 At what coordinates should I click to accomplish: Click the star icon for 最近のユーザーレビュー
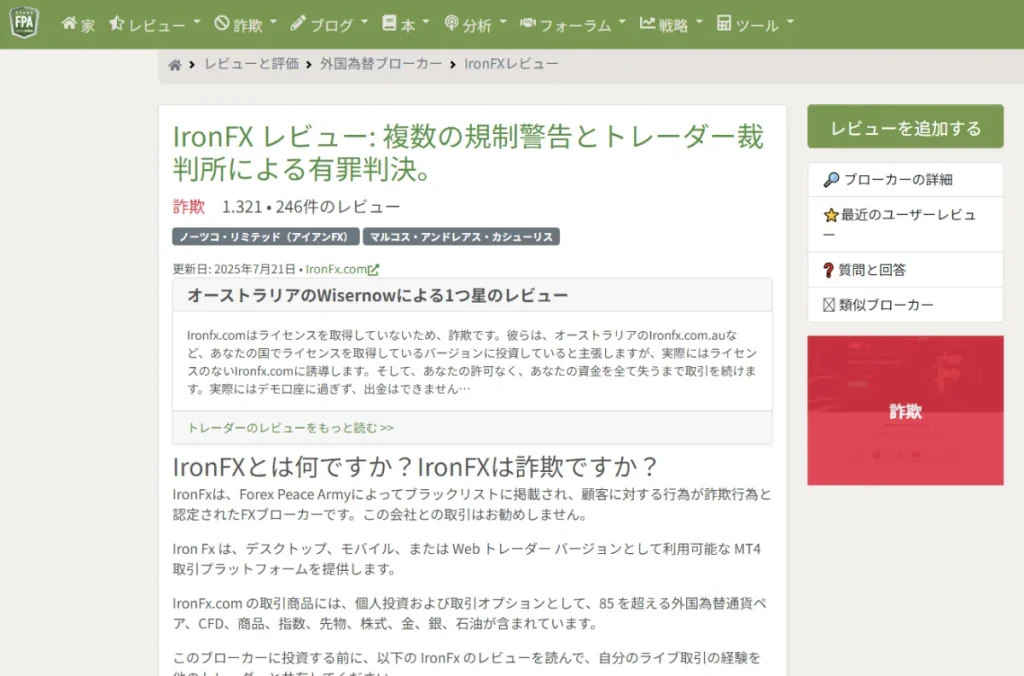834,212
